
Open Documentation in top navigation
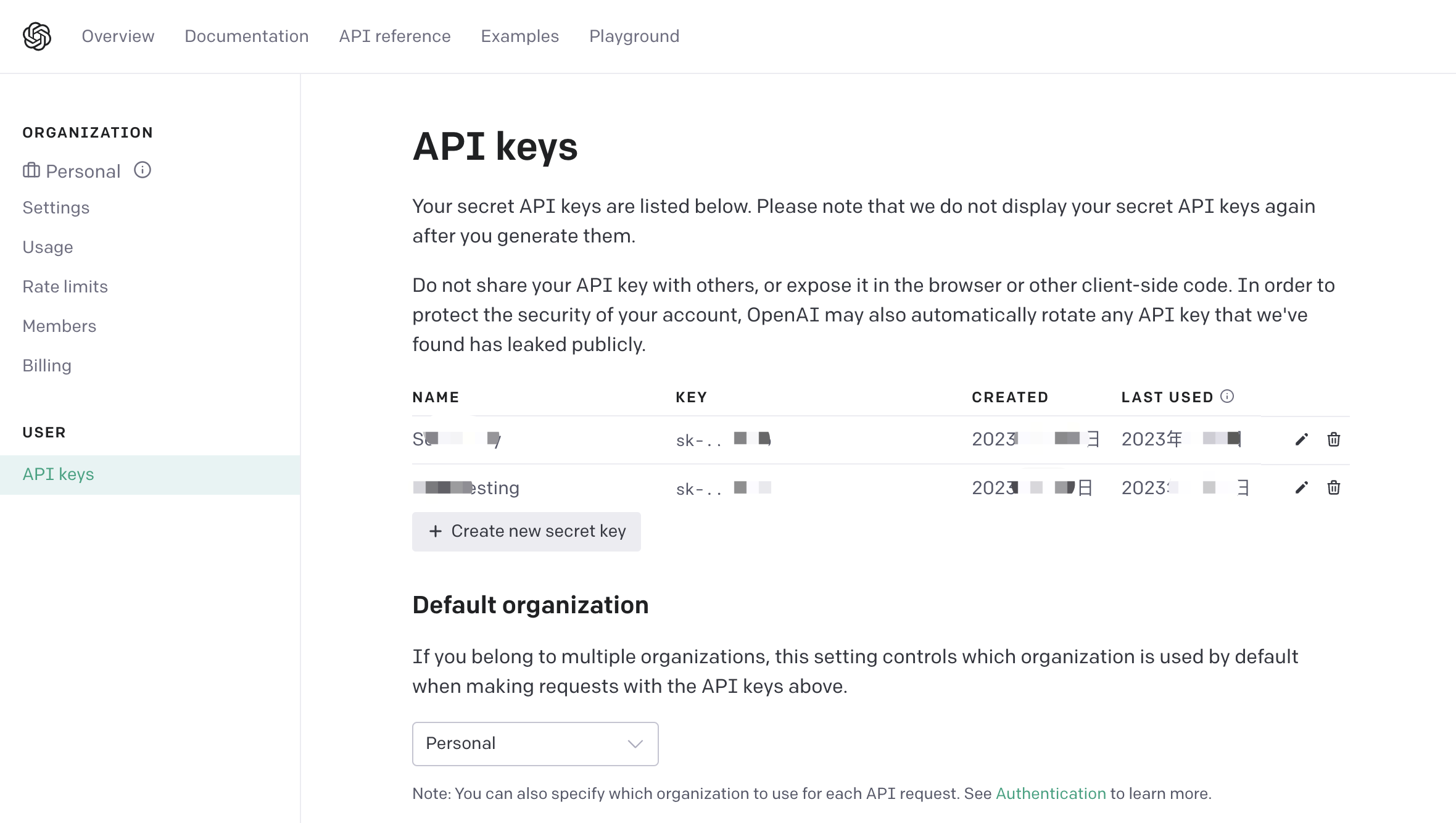click(247, 36)
